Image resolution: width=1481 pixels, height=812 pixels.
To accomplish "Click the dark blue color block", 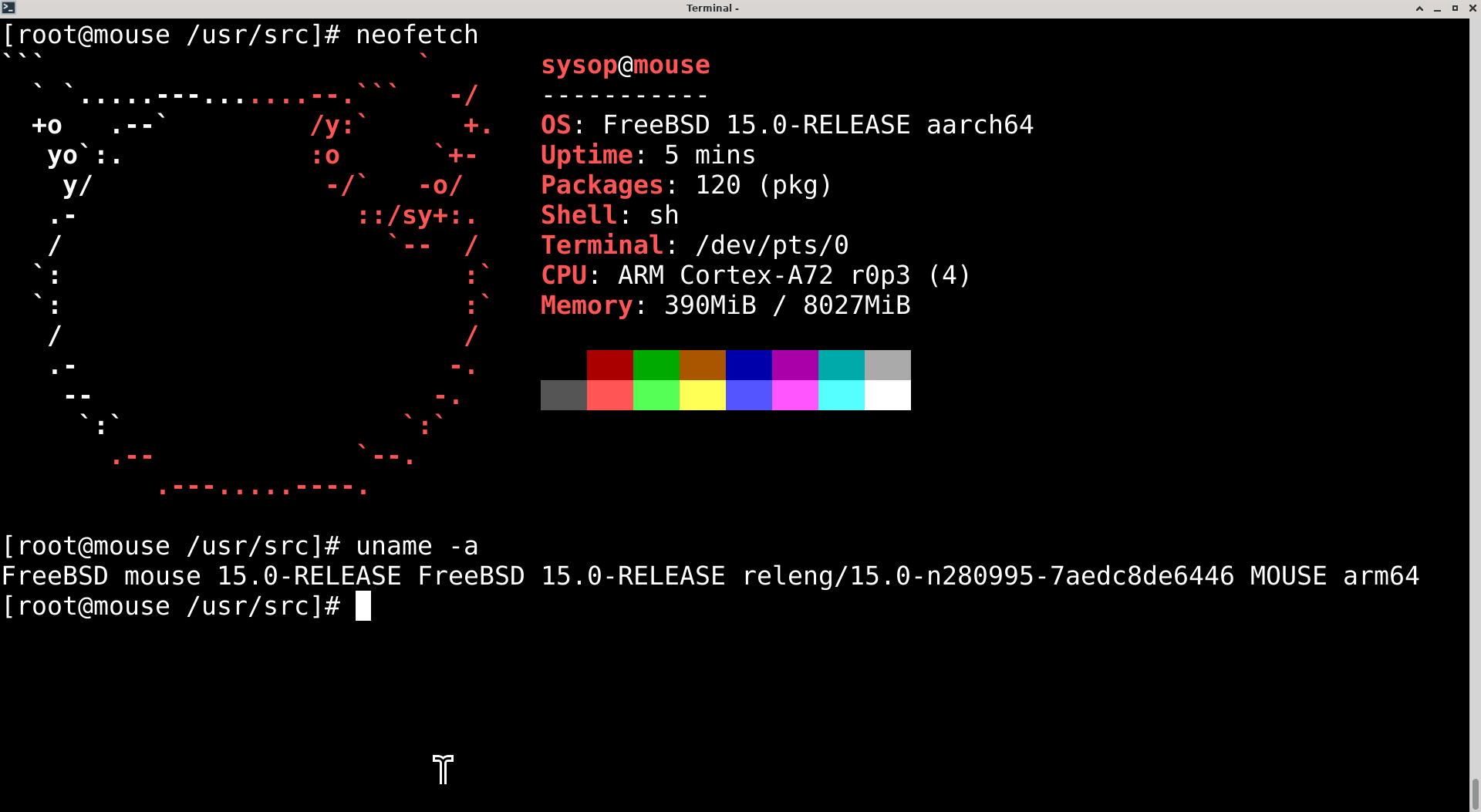I will point(748,365).
